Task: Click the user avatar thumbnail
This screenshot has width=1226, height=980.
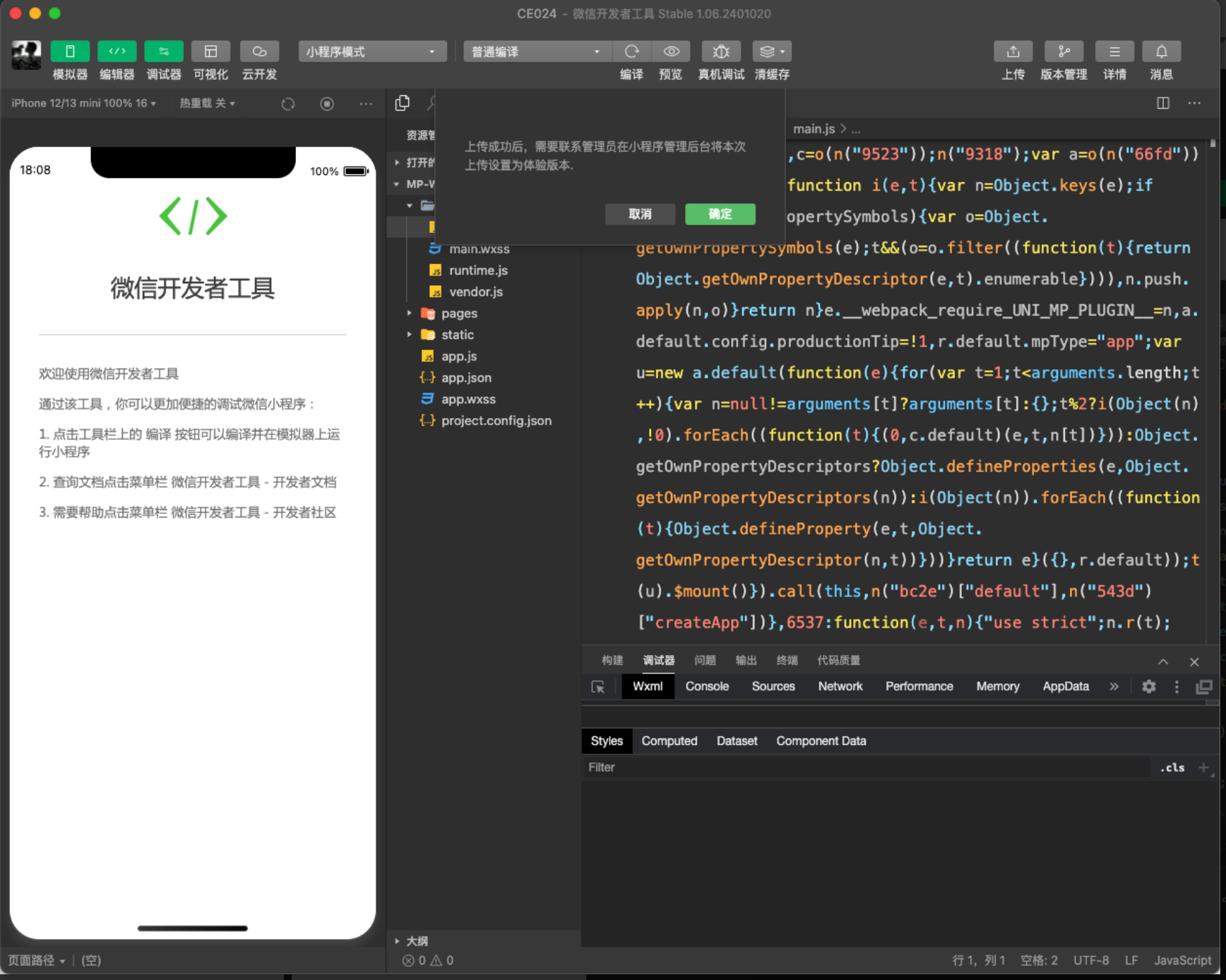Action: (x=26, y=55)
